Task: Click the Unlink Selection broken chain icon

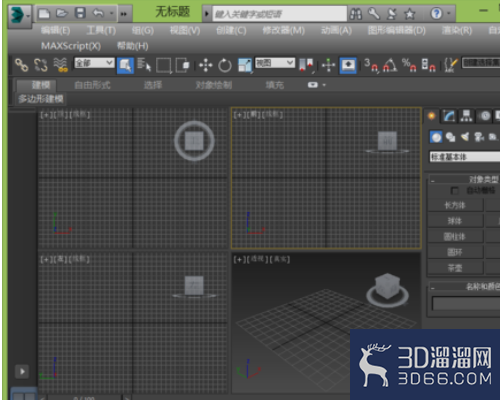Action: (x=41, y=65)
